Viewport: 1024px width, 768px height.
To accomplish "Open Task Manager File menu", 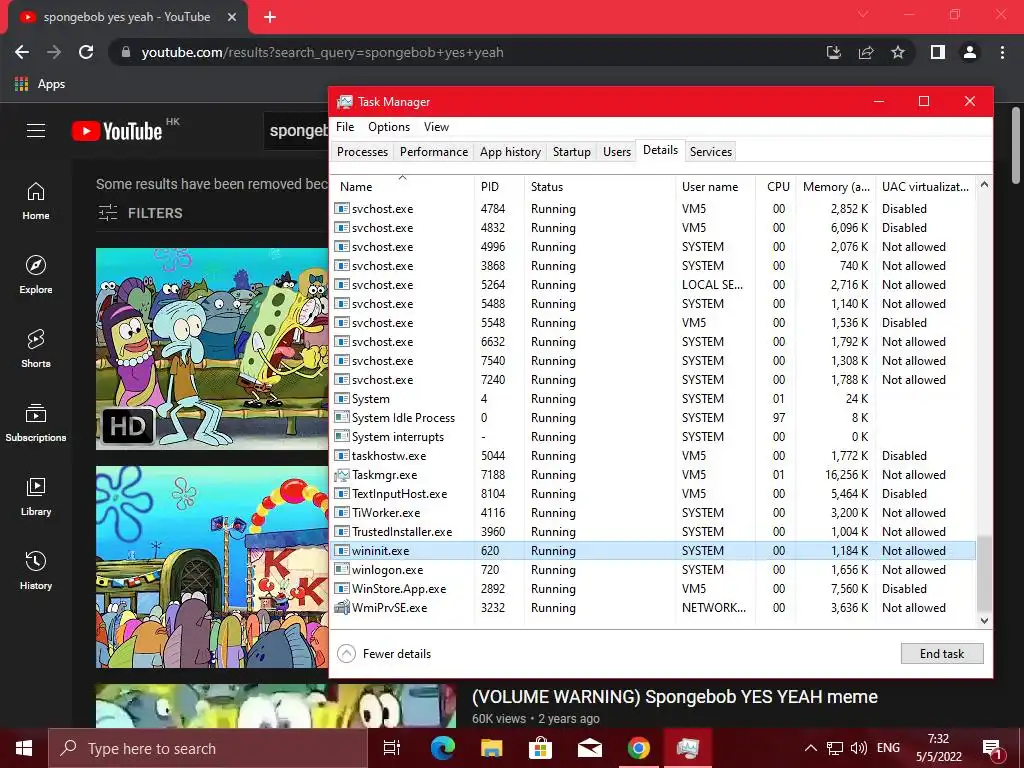I will [345, 127].
